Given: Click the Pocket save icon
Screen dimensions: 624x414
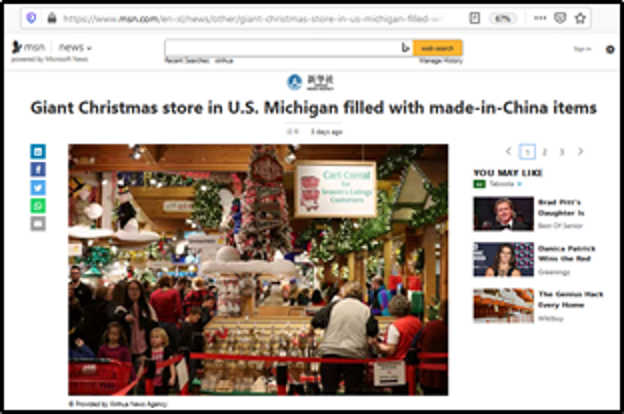Looking at the screenshot, I should [560, 18].
